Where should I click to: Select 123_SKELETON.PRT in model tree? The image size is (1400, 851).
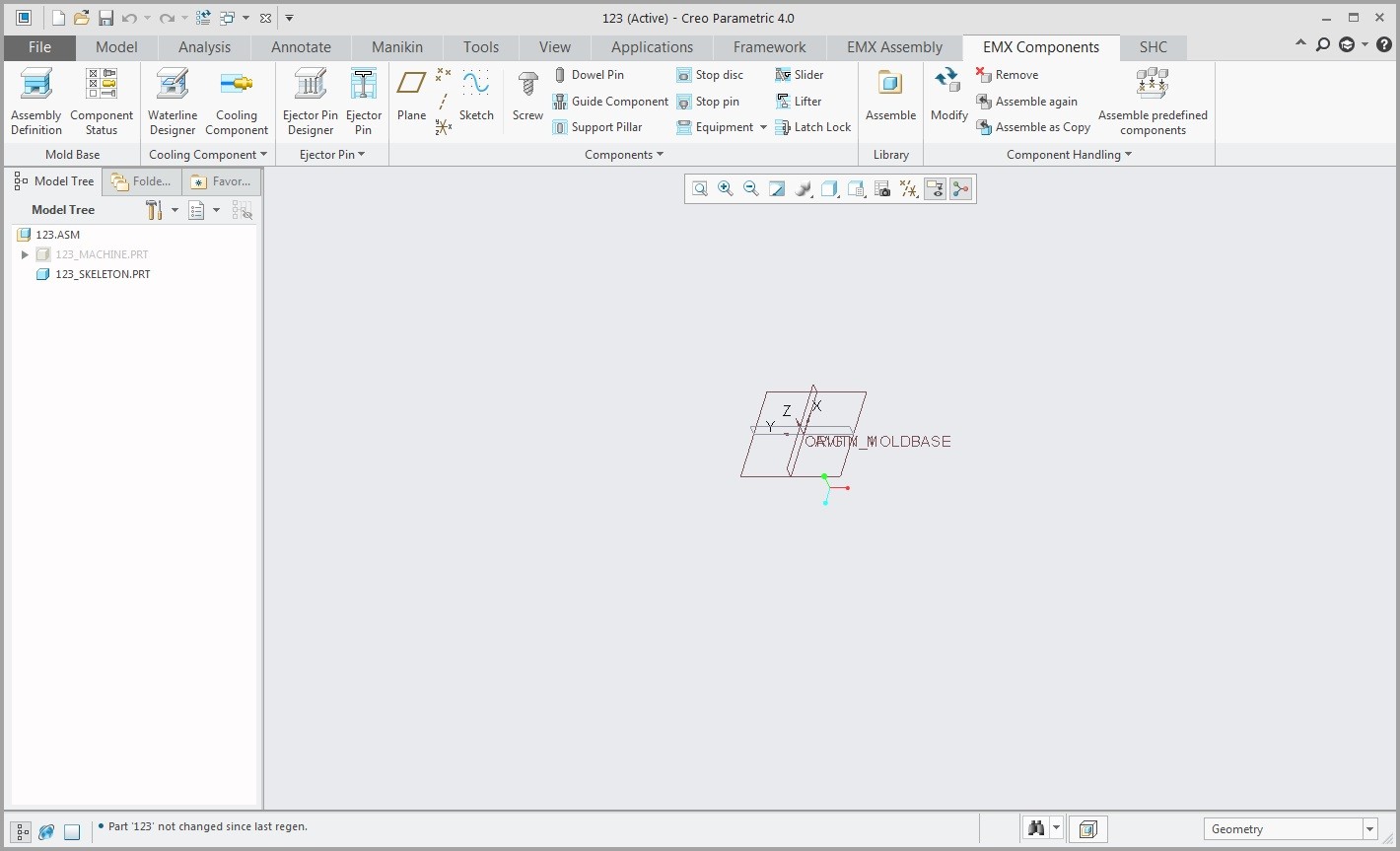point(93,274)
